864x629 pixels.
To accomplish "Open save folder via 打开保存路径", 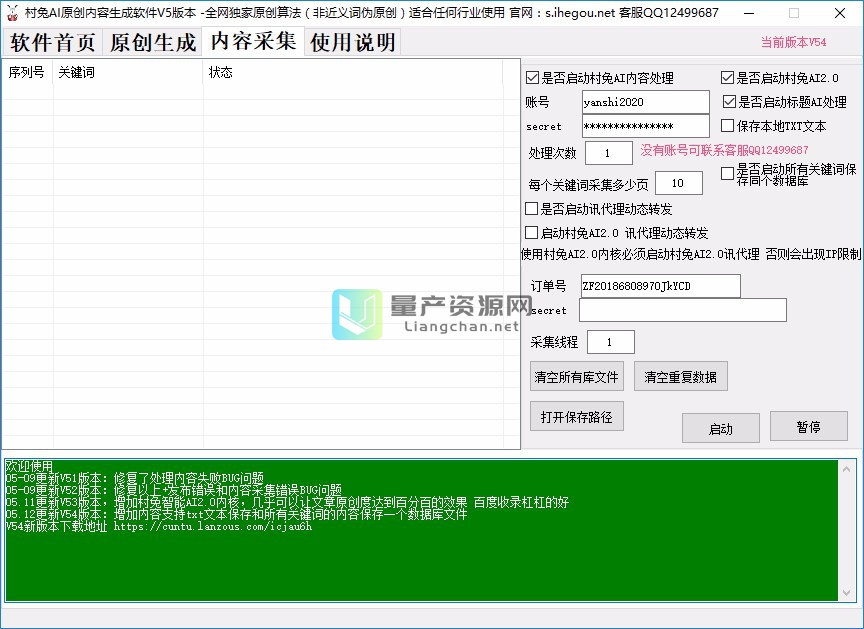I will (x=576, y=416).
